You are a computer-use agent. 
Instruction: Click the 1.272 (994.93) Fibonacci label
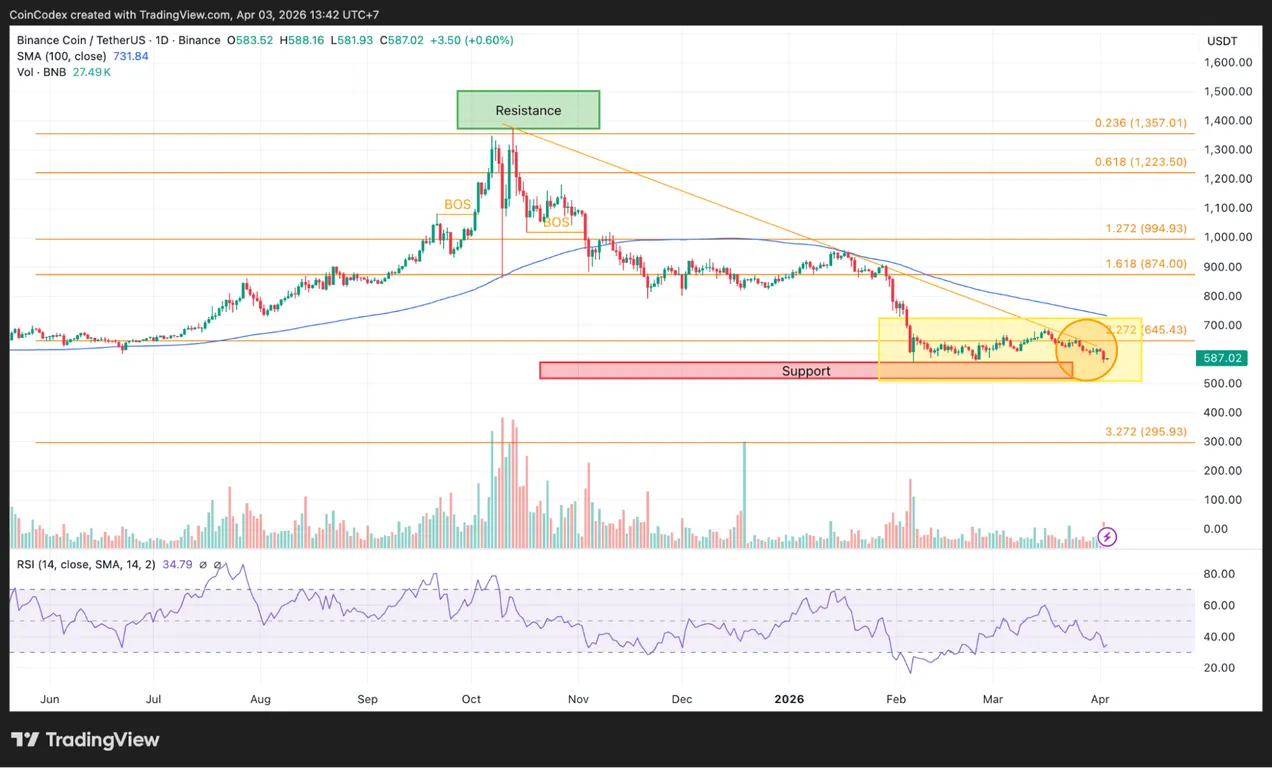pos(1146,229)
